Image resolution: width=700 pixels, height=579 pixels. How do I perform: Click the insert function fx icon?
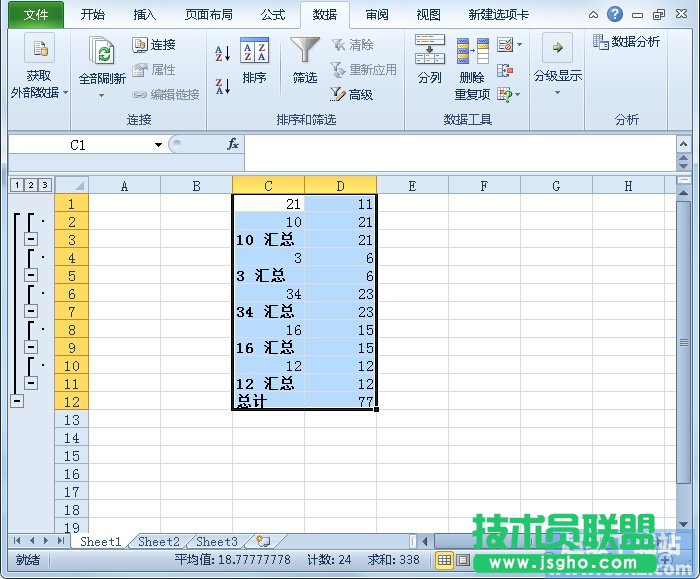click(232, 145)
